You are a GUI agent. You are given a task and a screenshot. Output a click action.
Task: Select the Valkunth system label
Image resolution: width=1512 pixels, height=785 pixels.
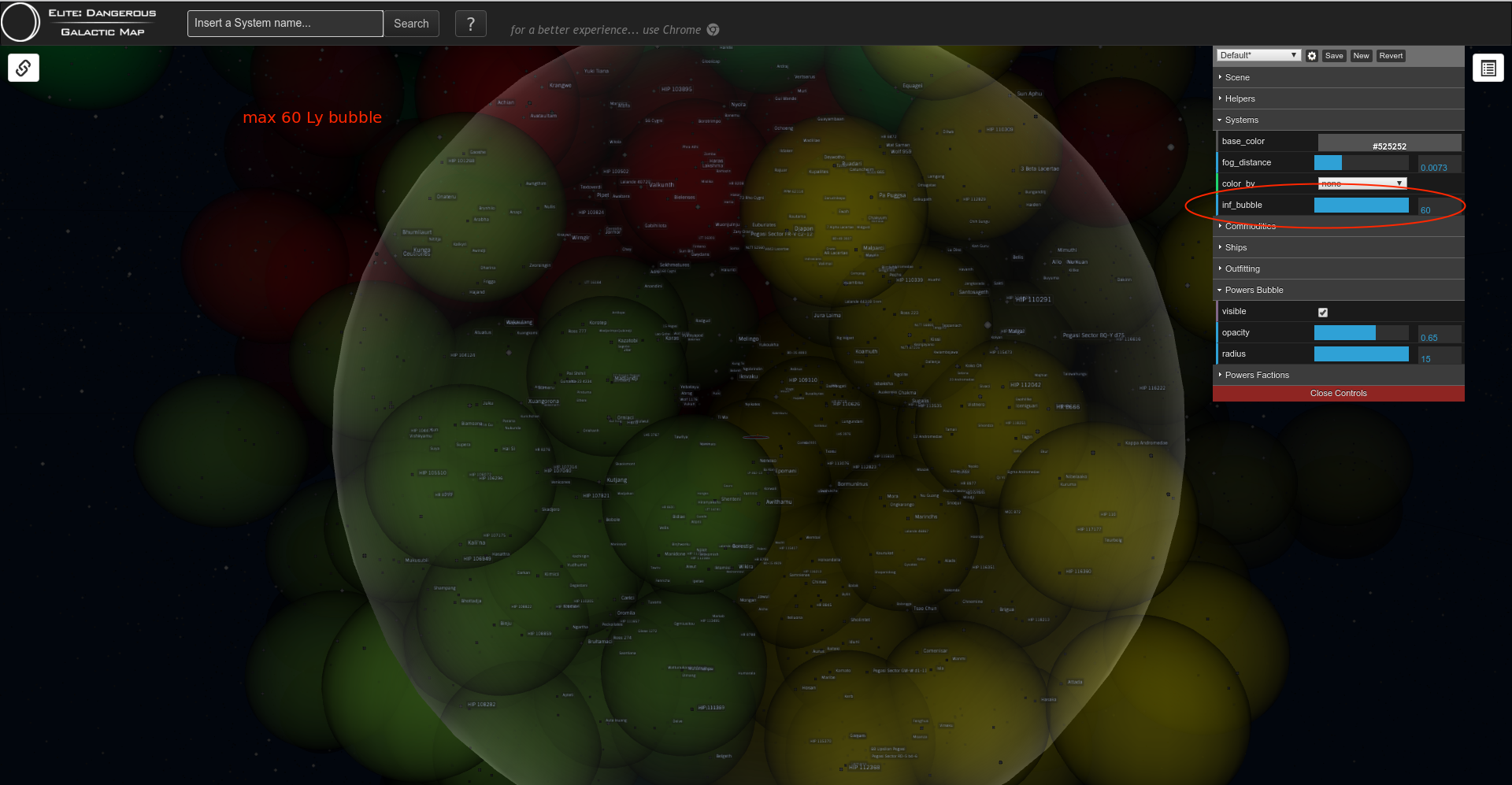click(x=661, y=185)
